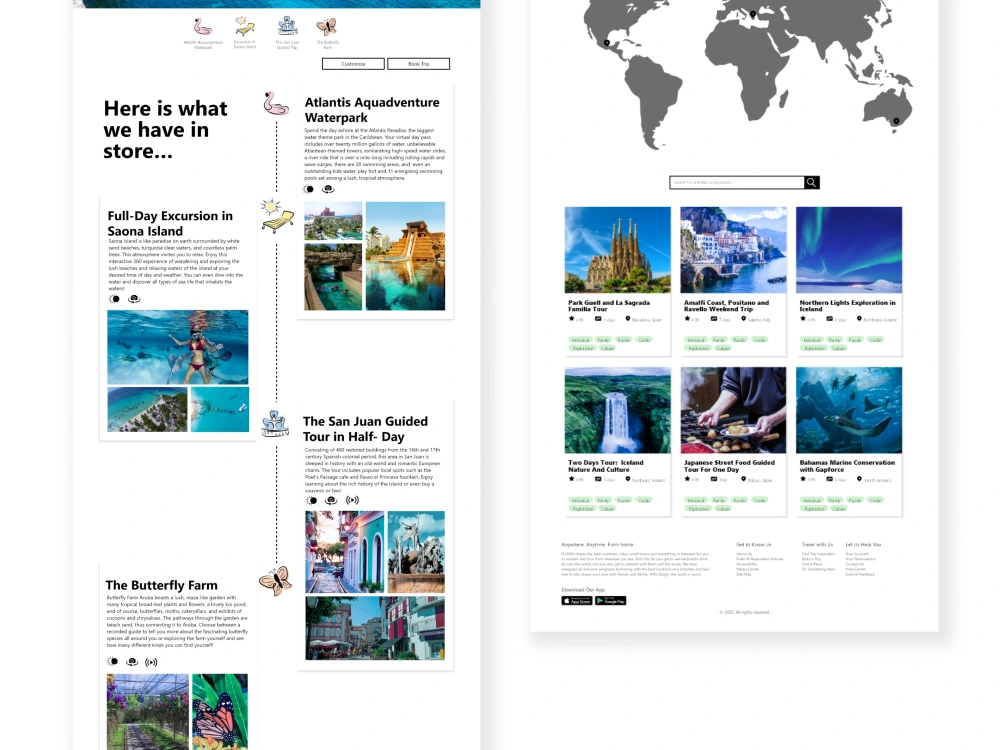Click the audio guide icon under Butterfly Farm description

pyautogui.click(x=151, y=662)
